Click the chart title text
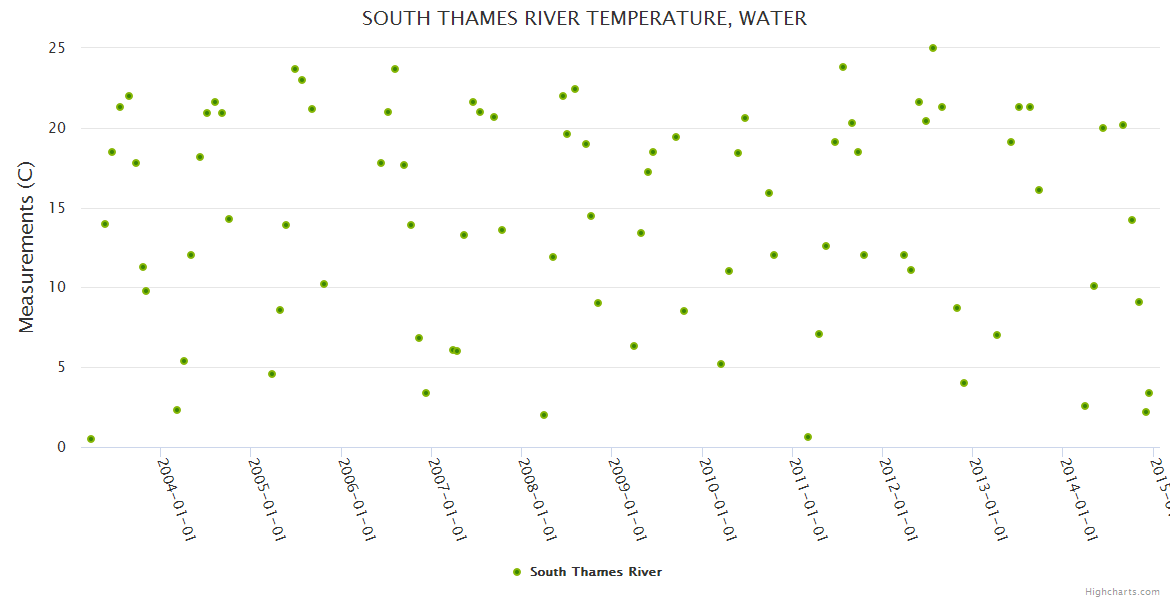 pyautogui.click(x=584, y=19)
